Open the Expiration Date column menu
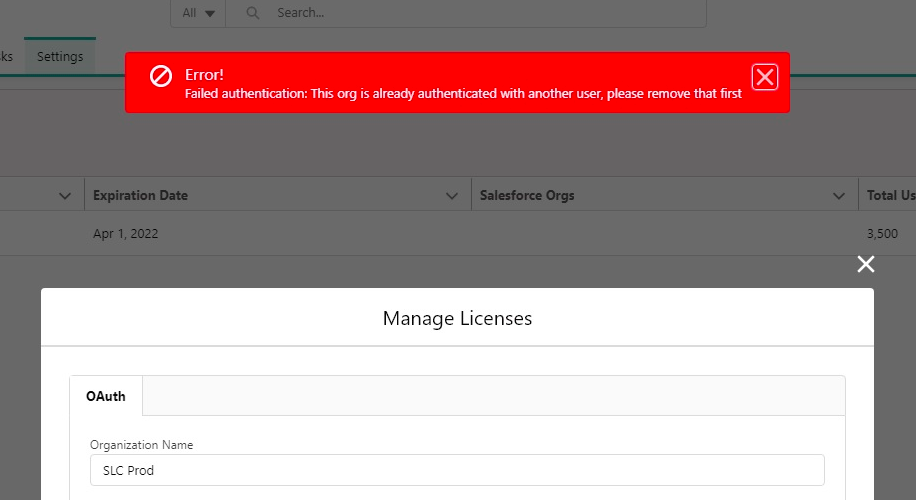Viewport: 916px width, 500px height. (452, 196)
